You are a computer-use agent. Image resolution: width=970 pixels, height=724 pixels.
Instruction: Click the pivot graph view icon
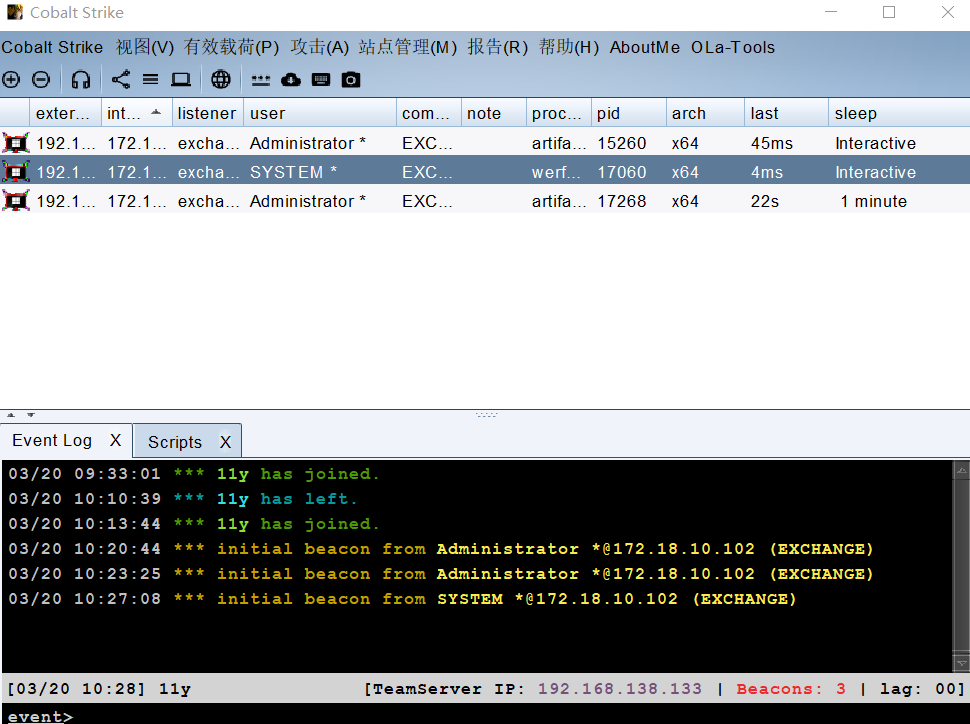[x=121, y=79]
